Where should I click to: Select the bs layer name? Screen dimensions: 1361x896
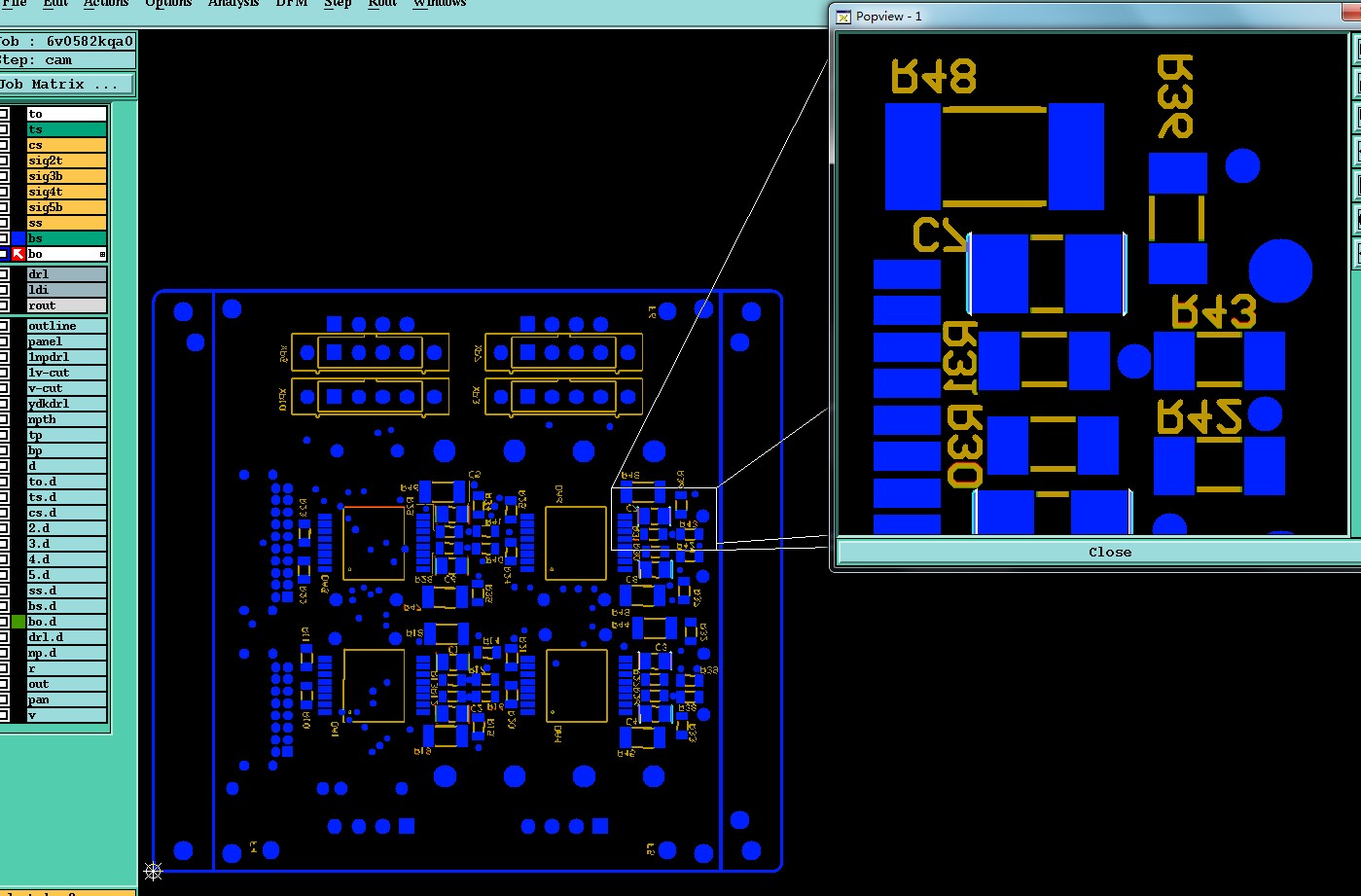click(66, 238)
